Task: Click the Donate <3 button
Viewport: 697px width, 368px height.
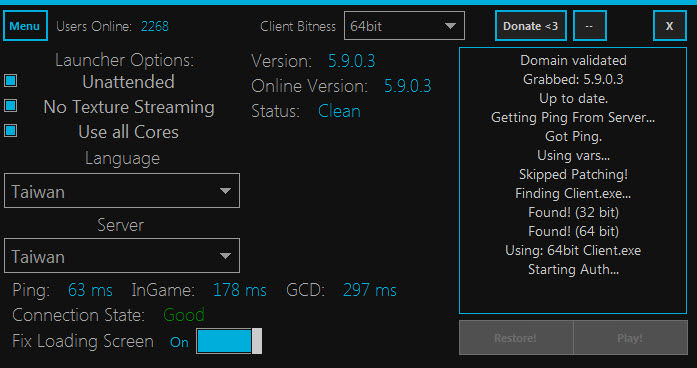Action: pos(531,26)
